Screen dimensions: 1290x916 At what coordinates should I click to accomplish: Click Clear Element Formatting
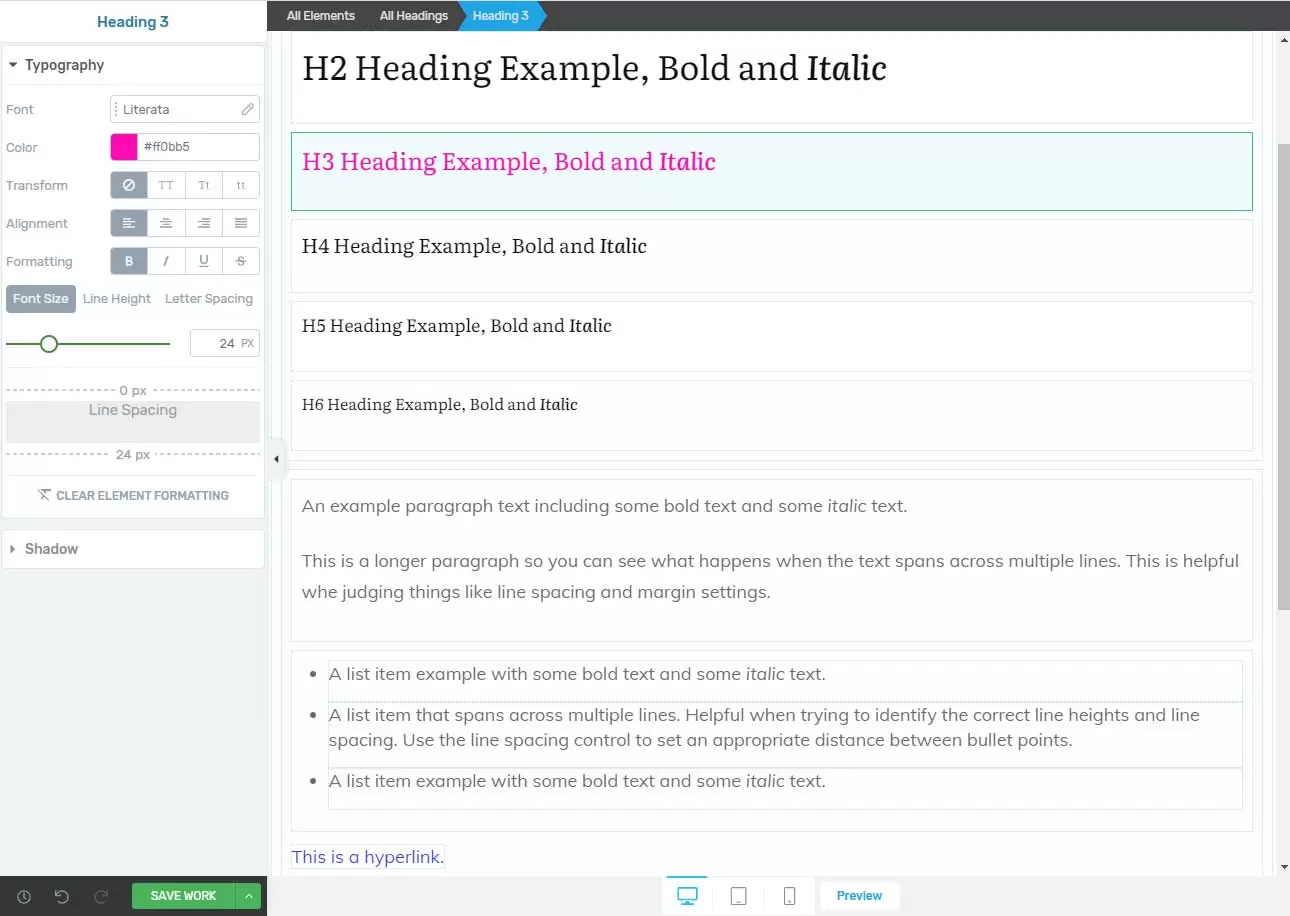click(133, 495)
